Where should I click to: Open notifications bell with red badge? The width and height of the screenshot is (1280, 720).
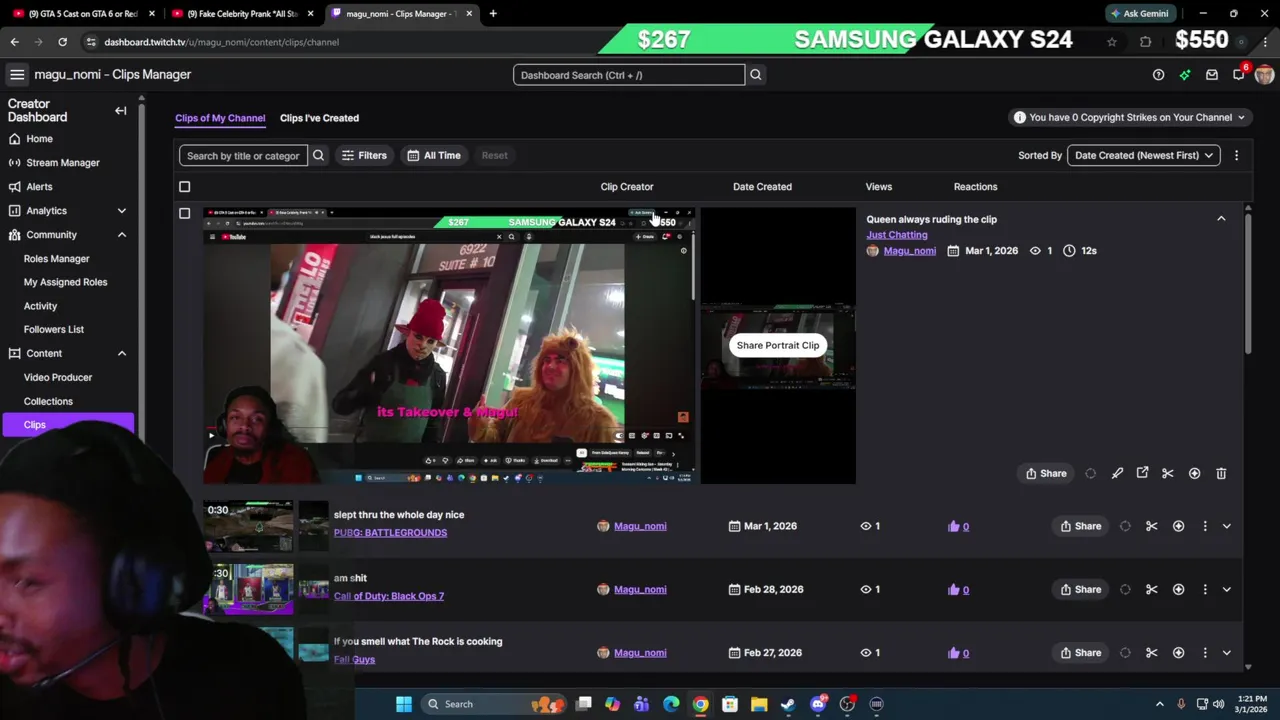[x=1239, y=74]
